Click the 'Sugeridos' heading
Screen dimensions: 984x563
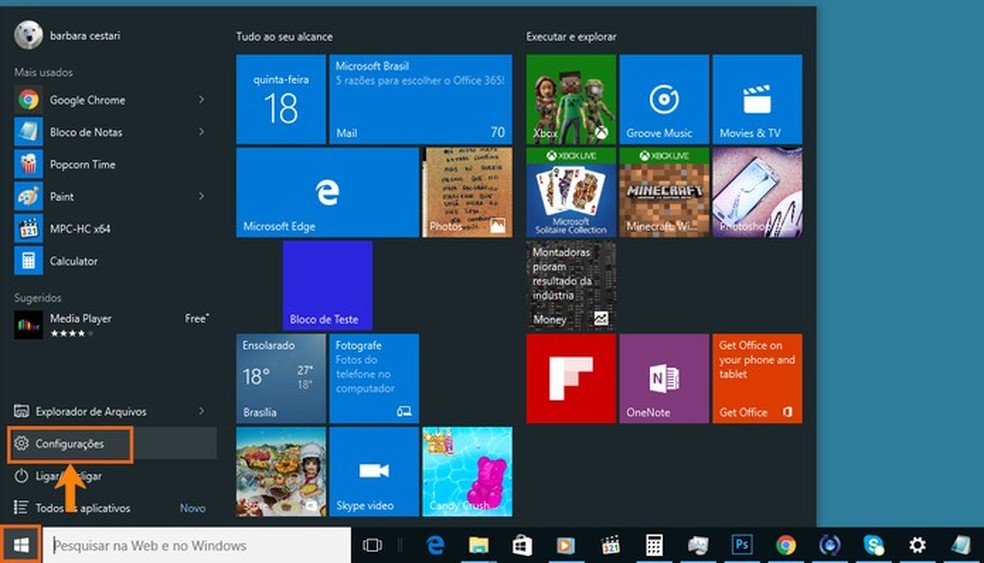38,298
